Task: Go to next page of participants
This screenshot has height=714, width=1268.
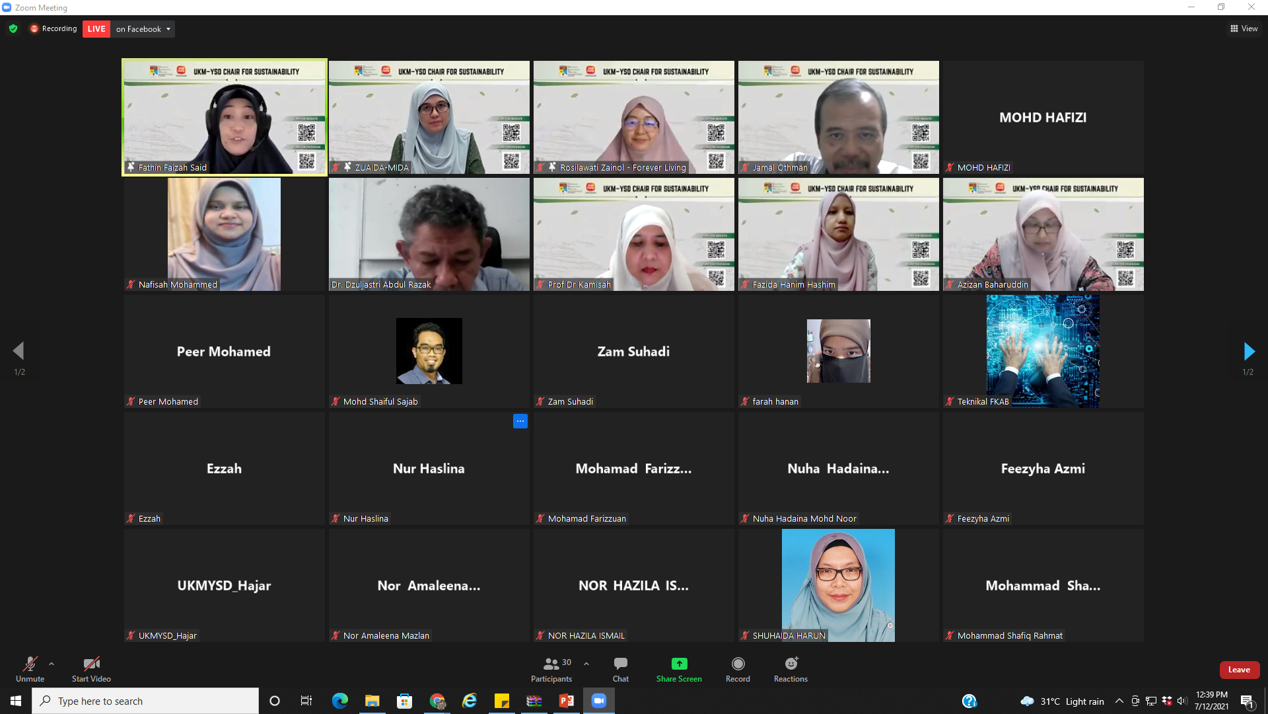Action: click(1248, 351)
